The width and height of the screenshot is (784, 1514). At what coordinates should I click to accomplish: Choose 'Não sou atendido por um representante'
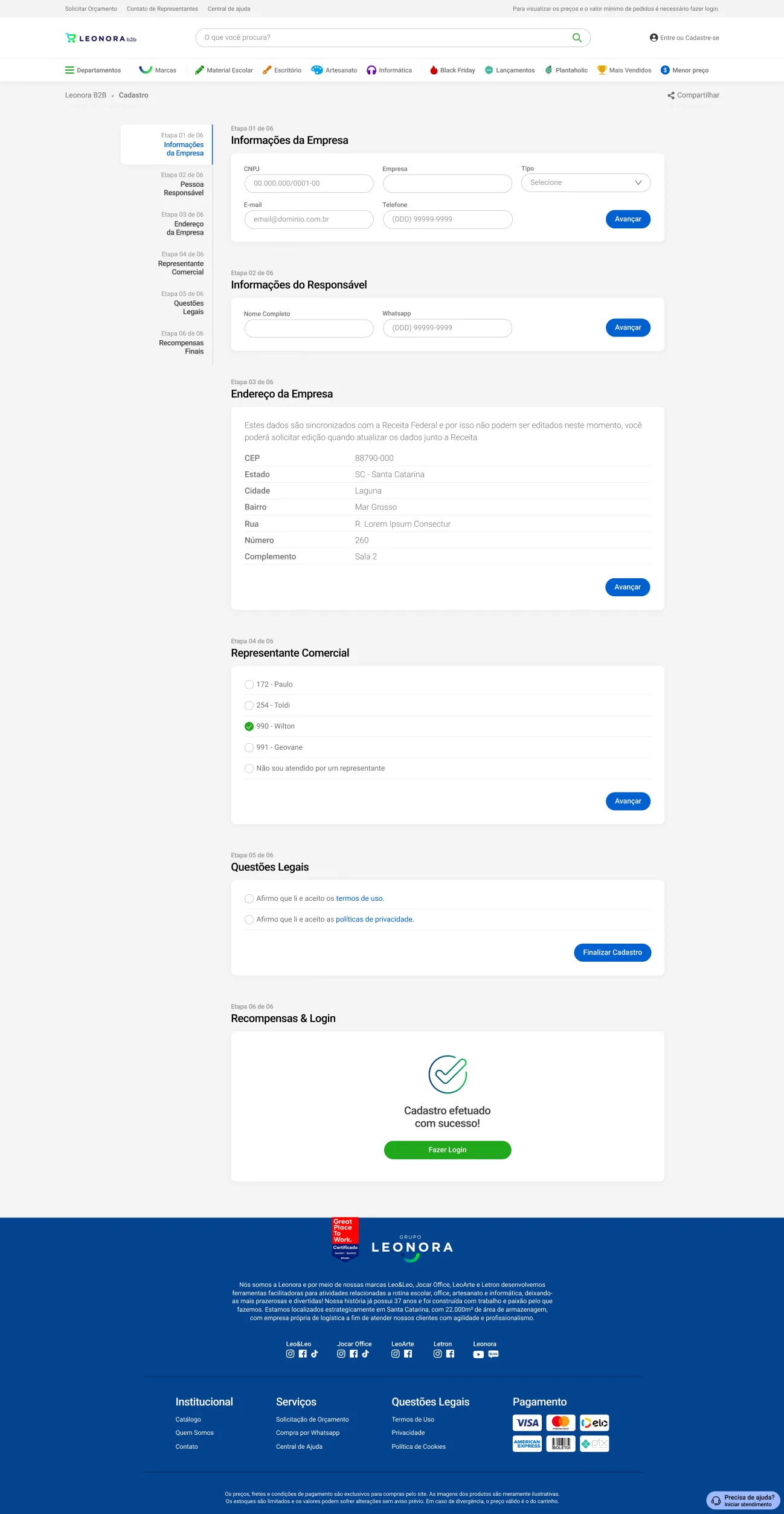249,768
